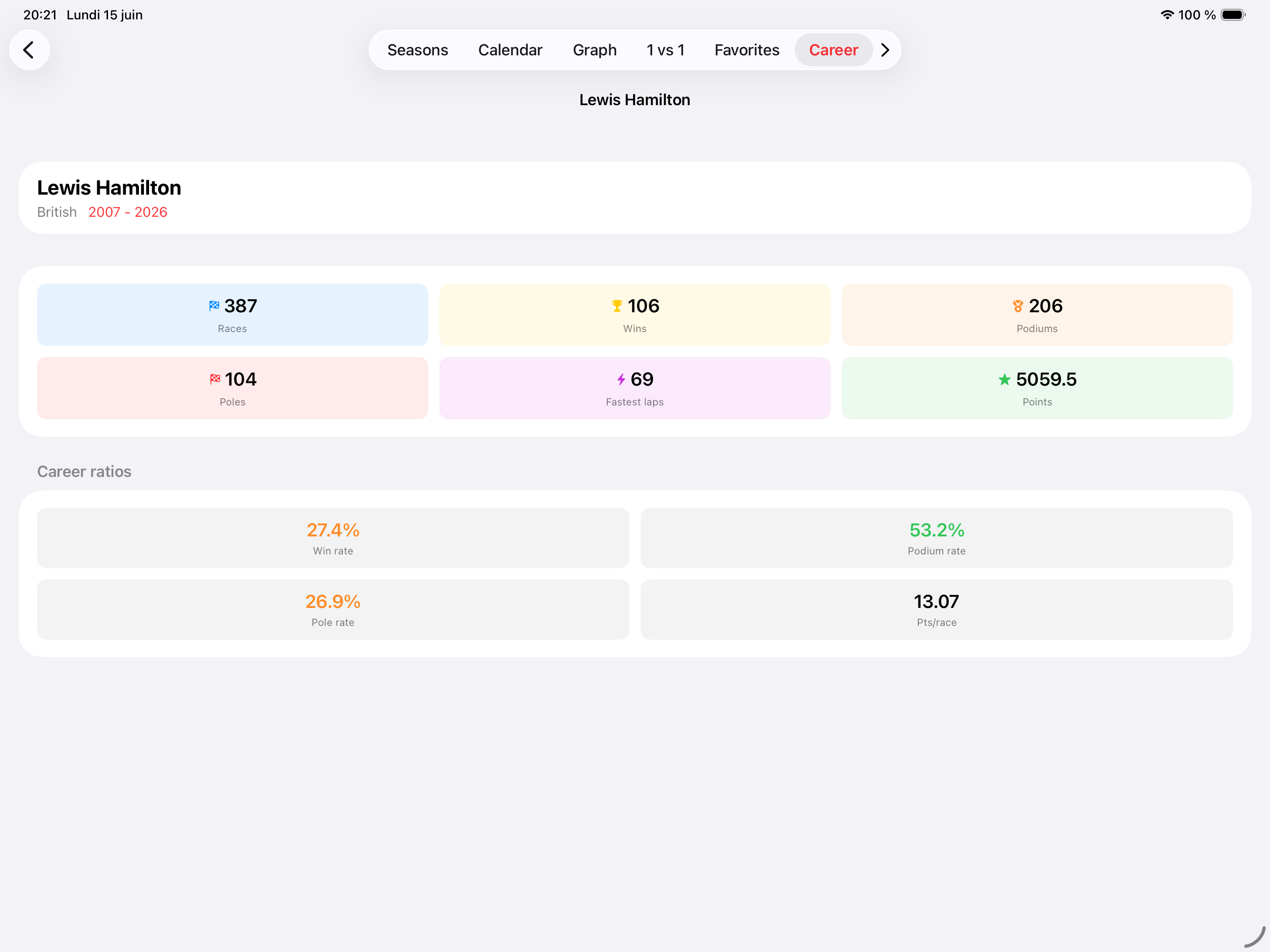Click the Lewis Hamilton page title

tap(635, 100)
